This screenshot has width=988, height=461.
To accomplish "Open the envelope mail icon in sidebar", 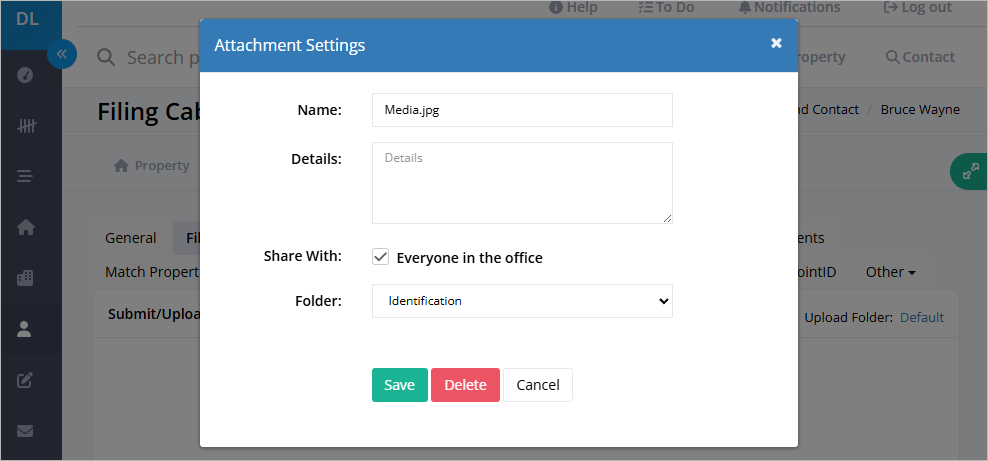I will [25, 431].
